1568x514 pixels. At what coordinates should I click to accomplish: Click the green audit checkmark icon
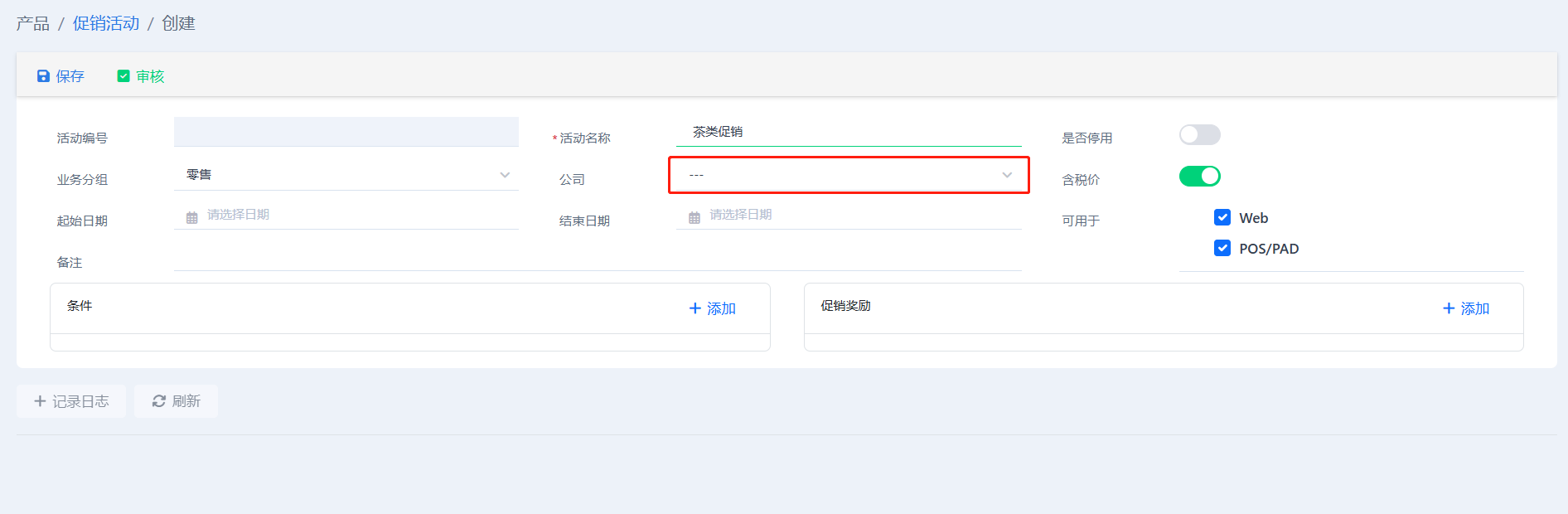click(123, 76)
